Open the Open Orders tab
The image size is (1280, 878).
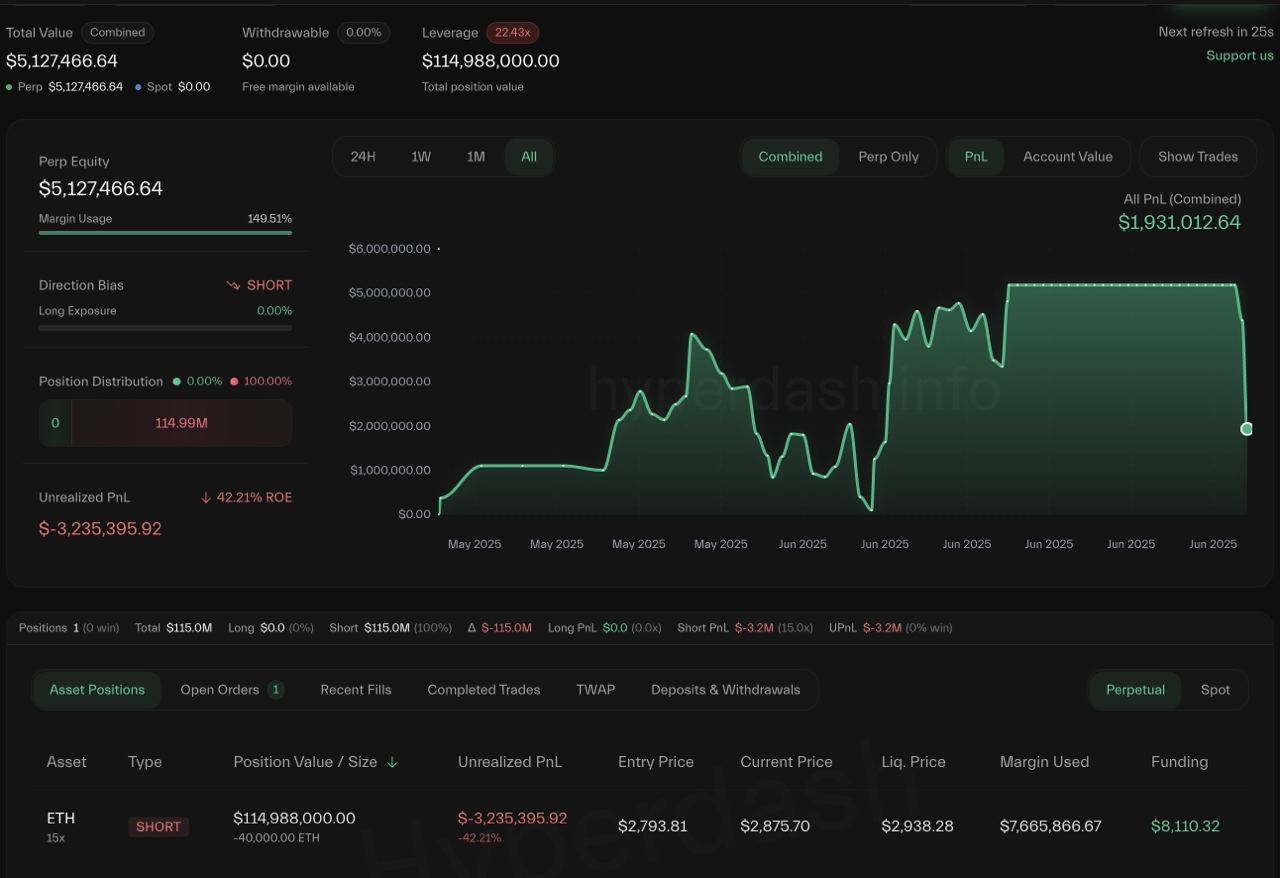click(x=232, y=690)
